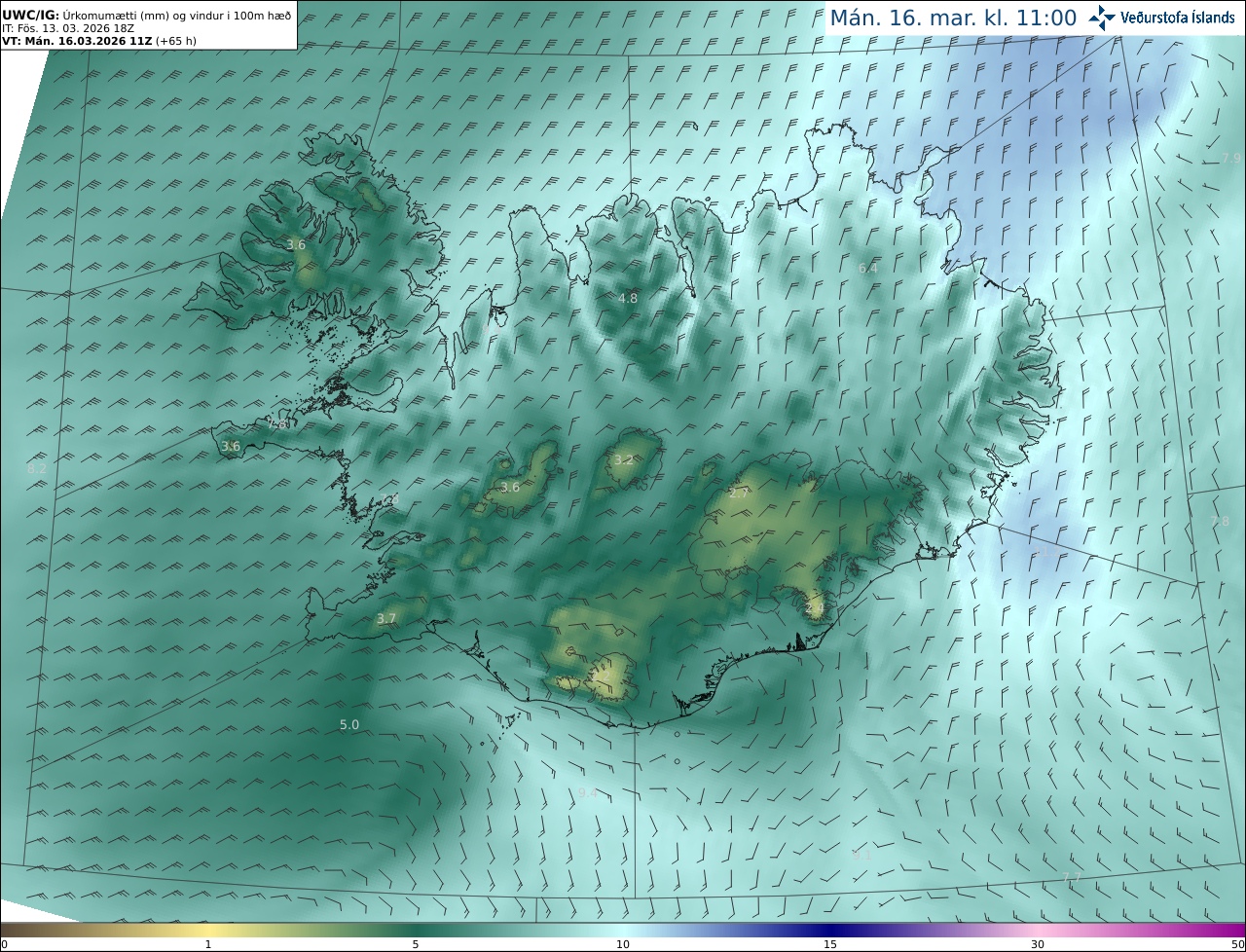Image resolution: width=1246 pixels, height=952 pixels.
Task: Click the Veðurstofa Íslands logo emblem
Action: [x=1102, y=17]
